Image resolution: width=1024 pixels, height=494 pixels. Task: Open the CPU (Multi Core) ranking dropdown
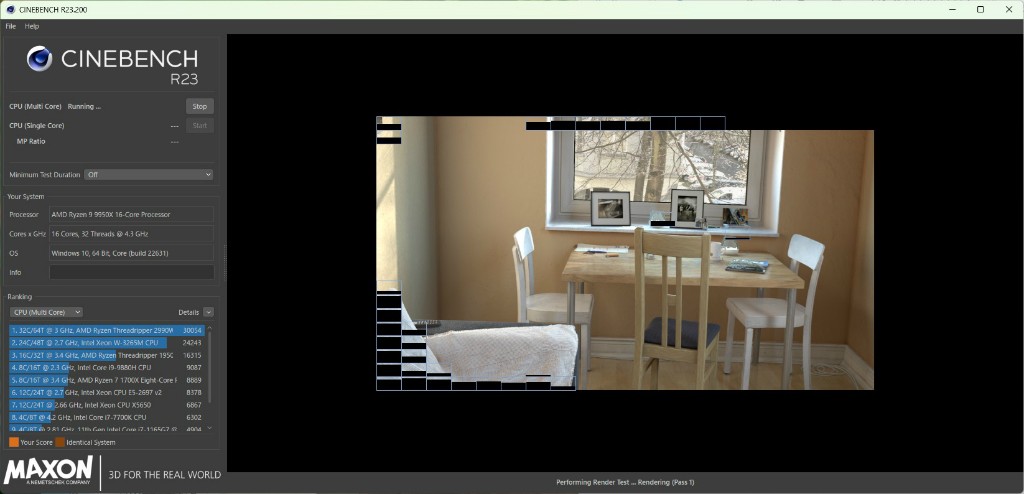tap(46, 312)
